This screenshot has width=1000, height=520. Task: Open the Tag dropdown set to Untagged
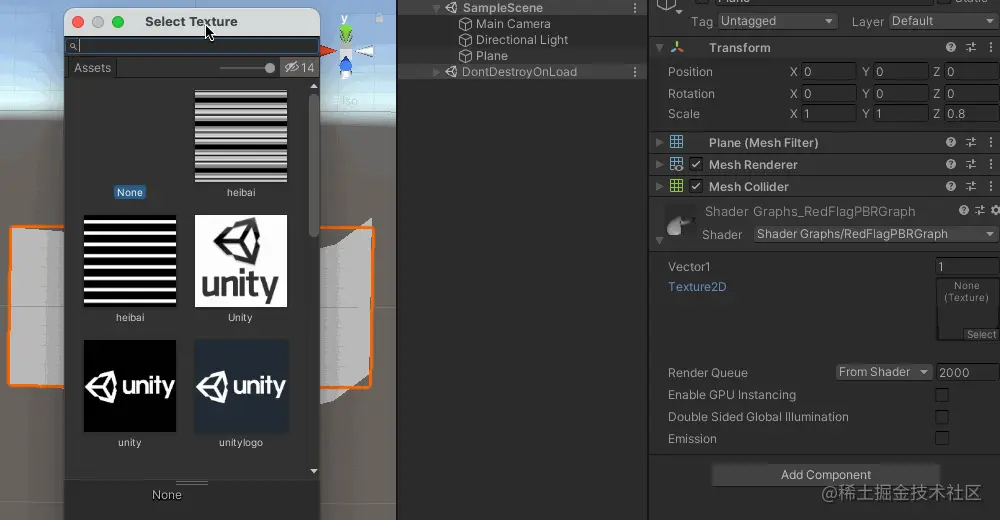pyautogui.click(x=777, y=21)
